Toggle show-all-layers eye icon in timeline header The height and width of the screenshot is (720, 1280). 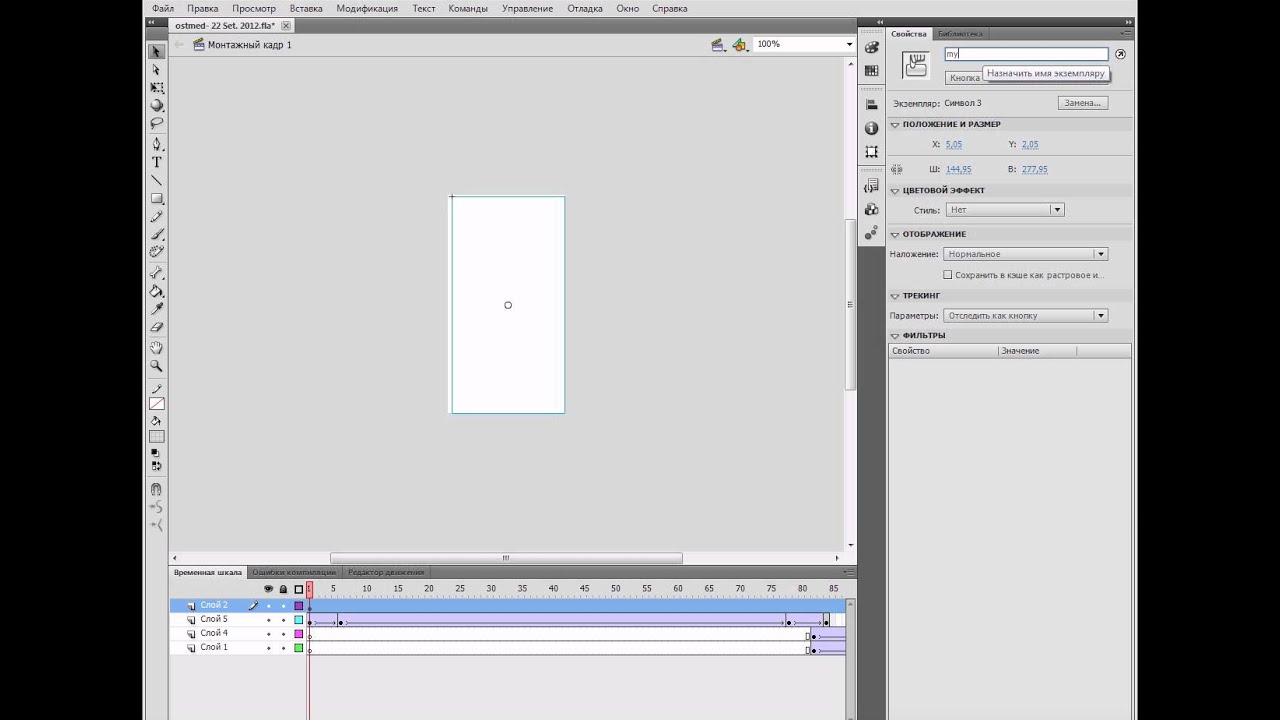tap(268, 589)
